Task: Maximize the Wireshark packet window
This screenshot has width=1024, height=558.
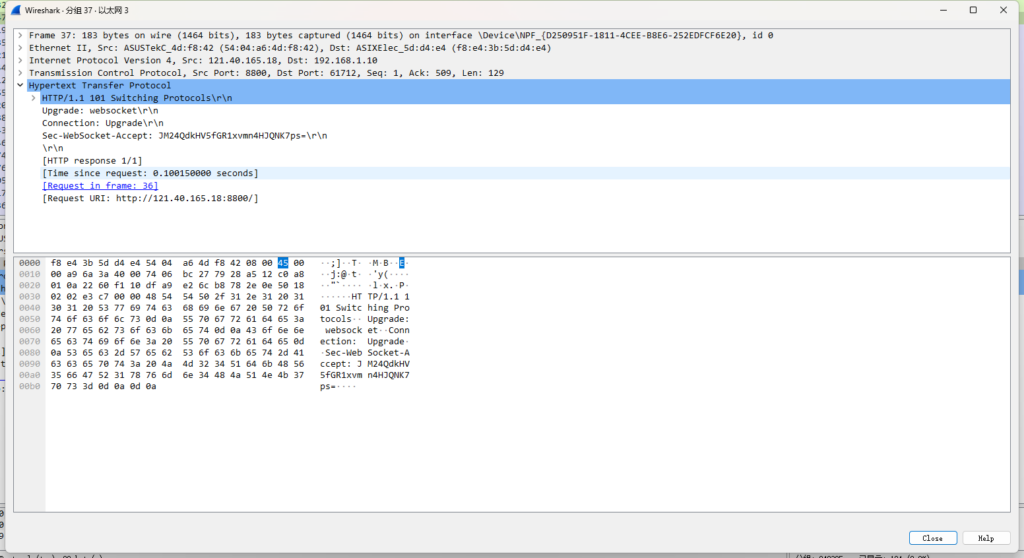Action: tap(973, 10)
